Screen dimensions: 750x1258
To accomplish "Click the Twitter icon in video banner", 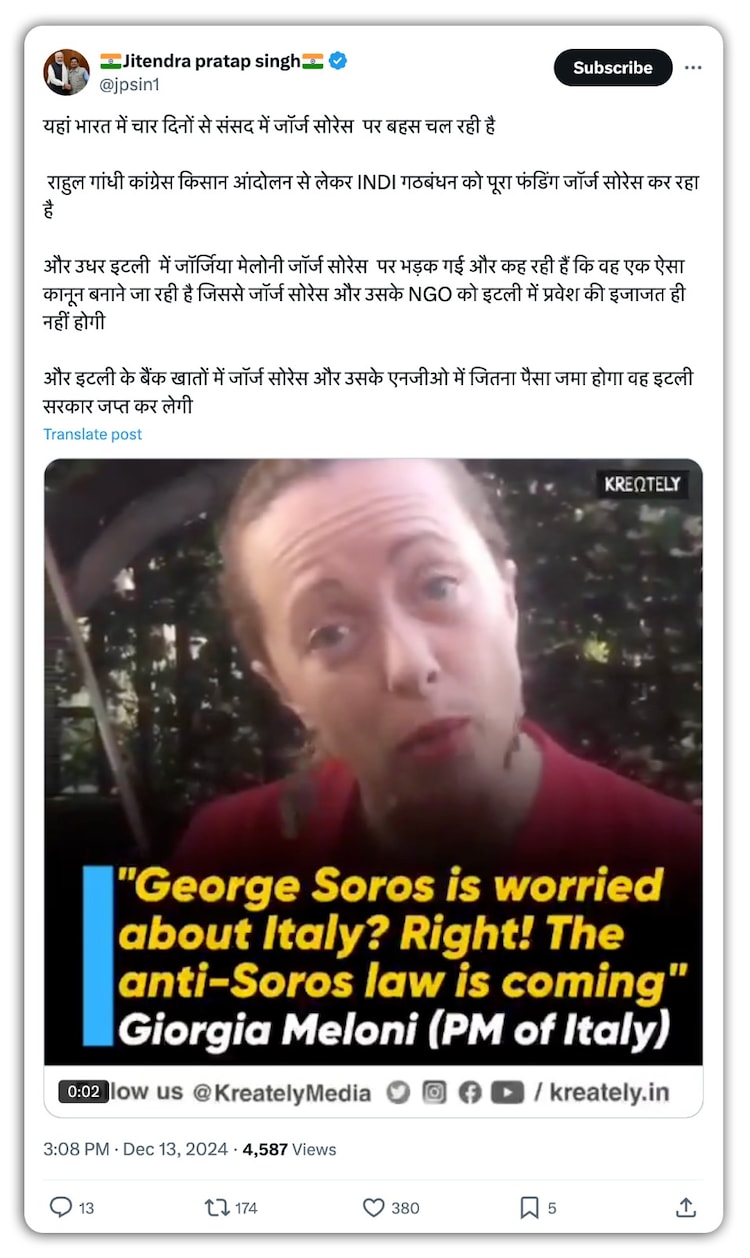I will pos(398,1093).
